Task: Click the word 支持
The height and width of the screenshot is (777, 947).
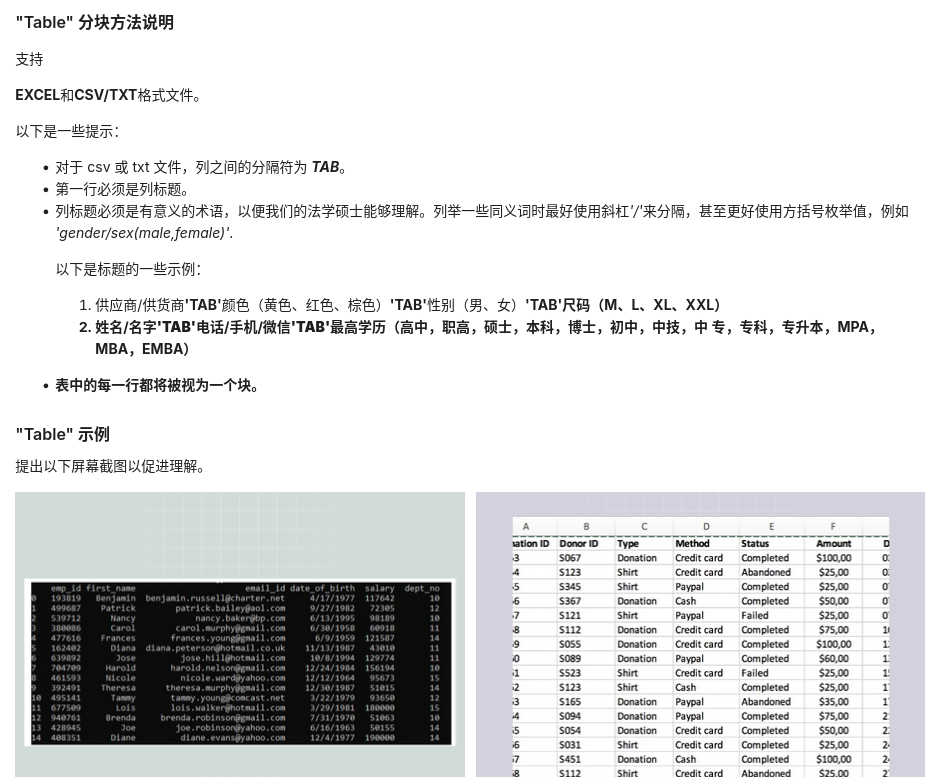Action: 30,59
